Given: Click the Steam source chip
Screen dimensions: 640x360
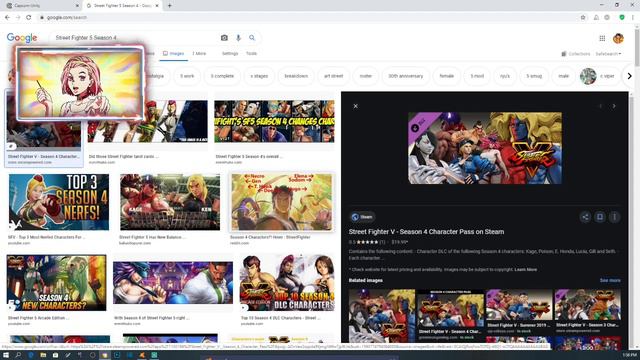Looking at the screenshot, I should pos(362,217).
